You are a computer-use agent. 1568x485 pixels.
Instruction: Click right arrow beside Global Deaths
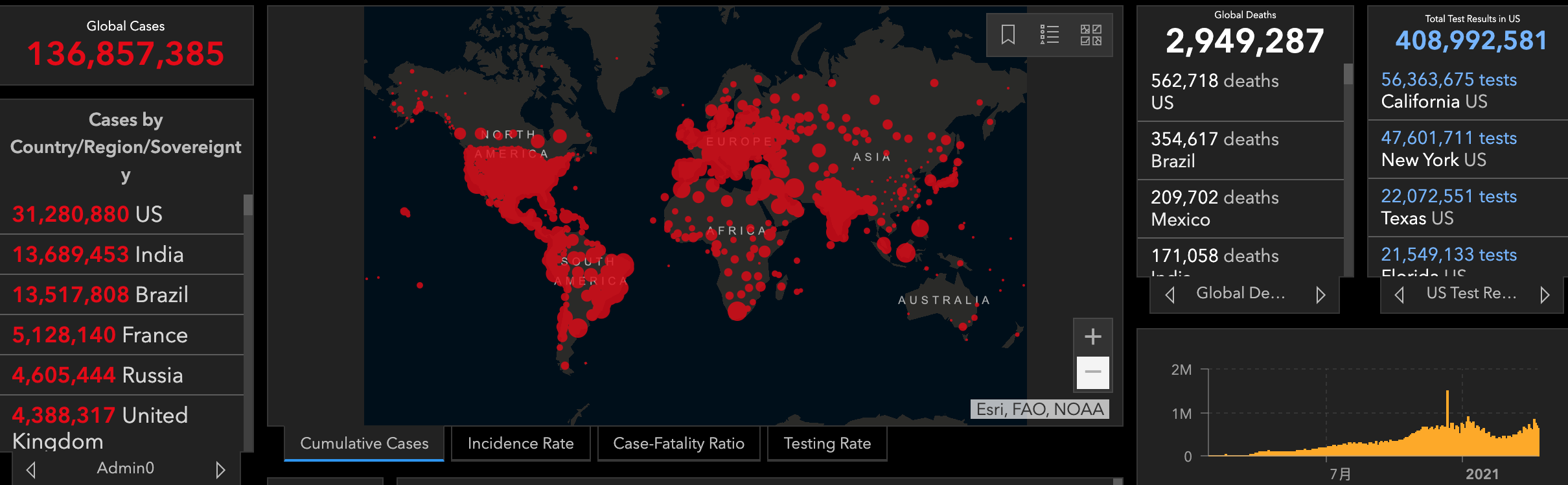coord(1320,295)
